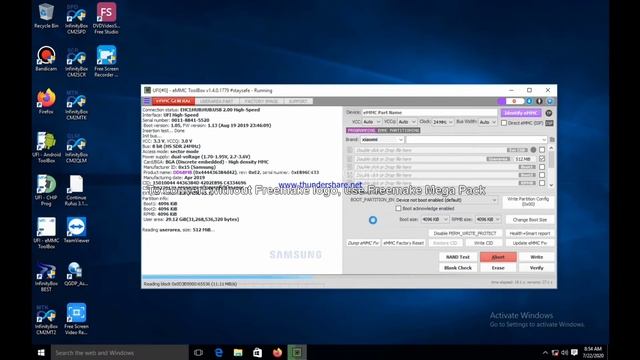Open the Clock 24MHz dropdown
Image resolution: width=640 pixels, height=360 pixels.
pyautogui.click(x=443, y=122)
